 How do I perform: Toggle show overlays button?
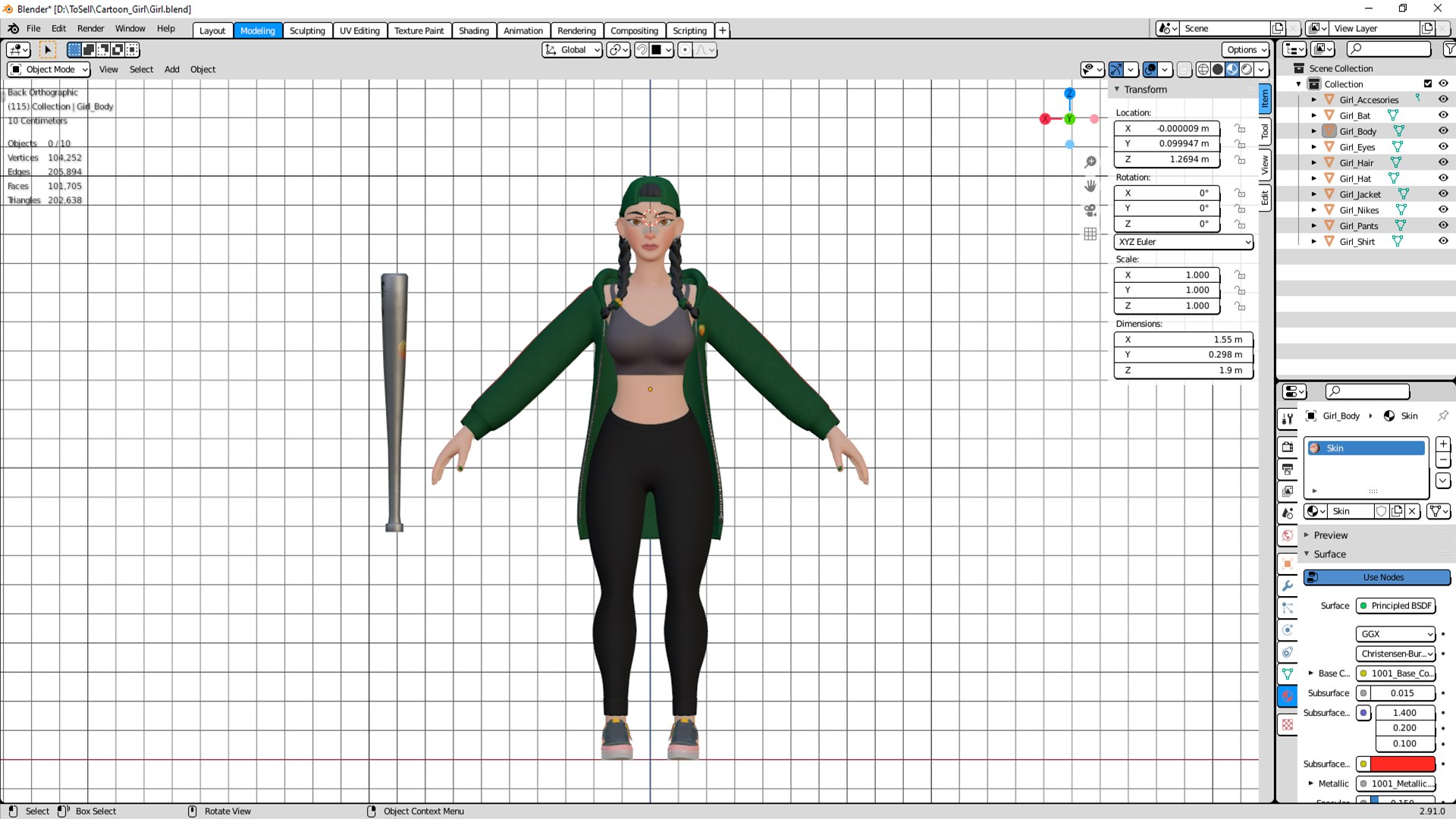tap(1150, 70)
